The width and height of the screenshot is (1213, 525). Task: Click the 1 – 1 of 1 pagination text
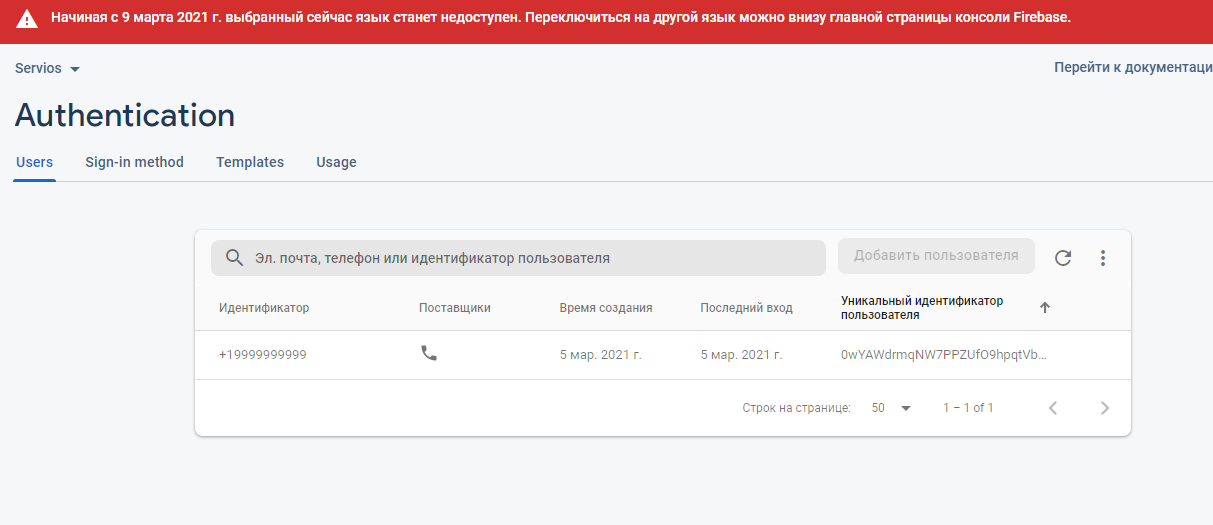(968, 408)
